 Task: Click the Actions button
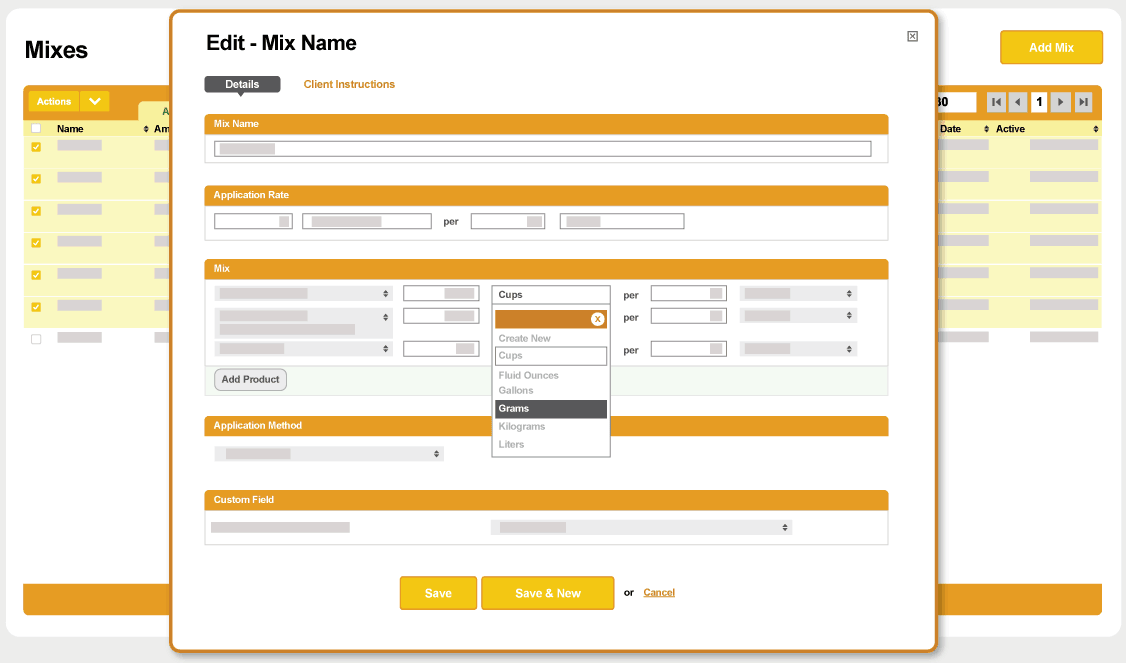click(54, 101)
